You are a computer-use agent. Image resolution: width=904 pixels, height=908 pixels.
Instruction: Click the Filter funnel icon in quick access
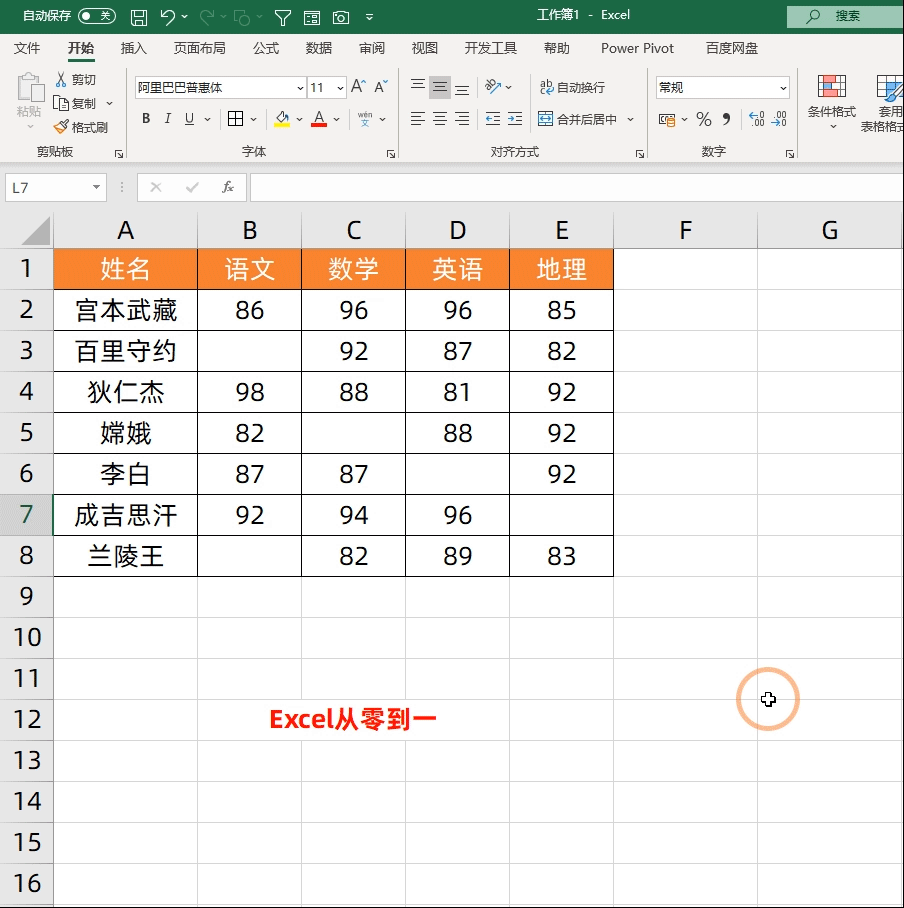click(283, 18)
